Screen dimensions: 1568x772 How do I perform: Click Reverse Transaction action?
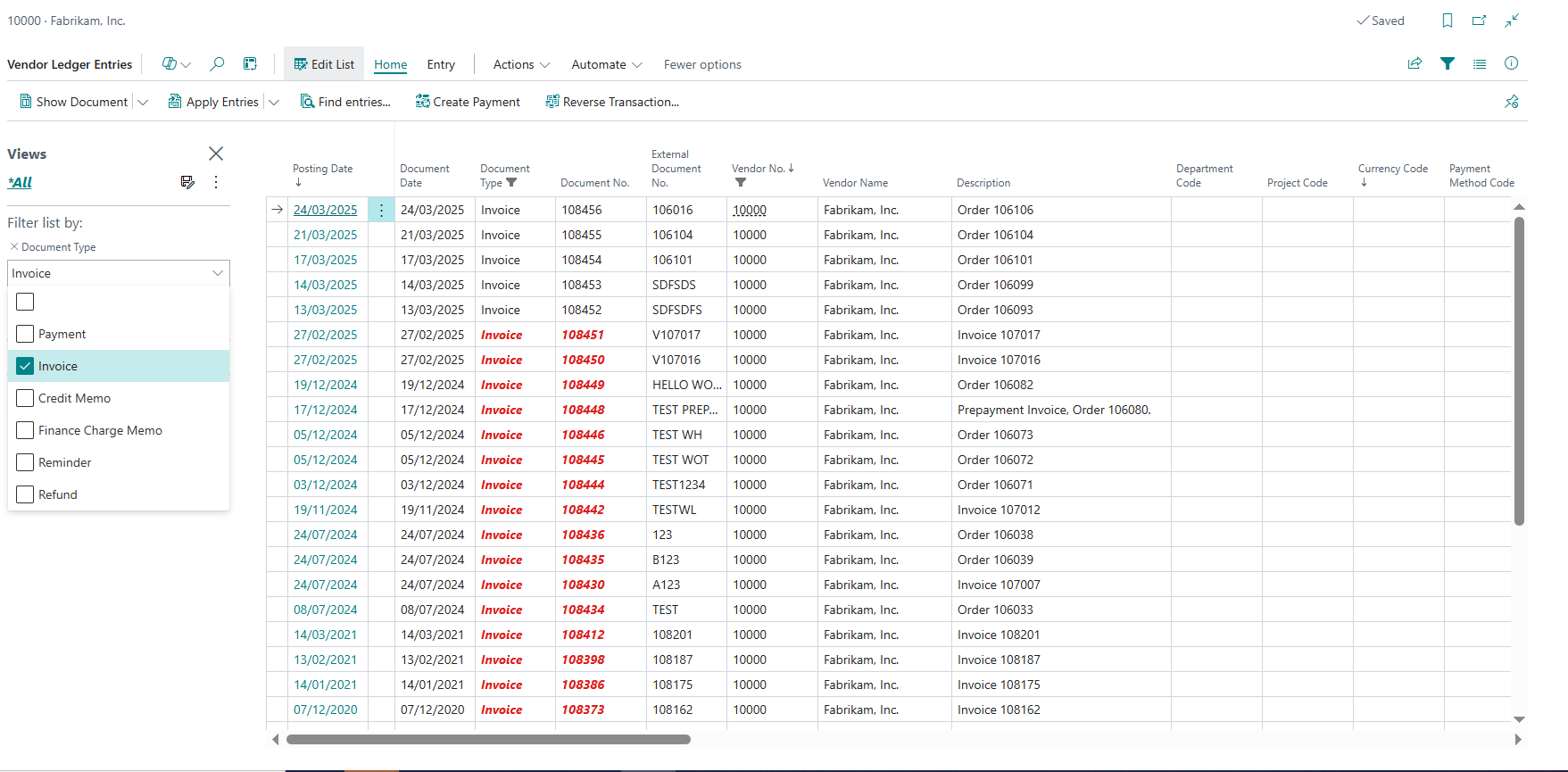pyautogui.click(x=612, y=102)
